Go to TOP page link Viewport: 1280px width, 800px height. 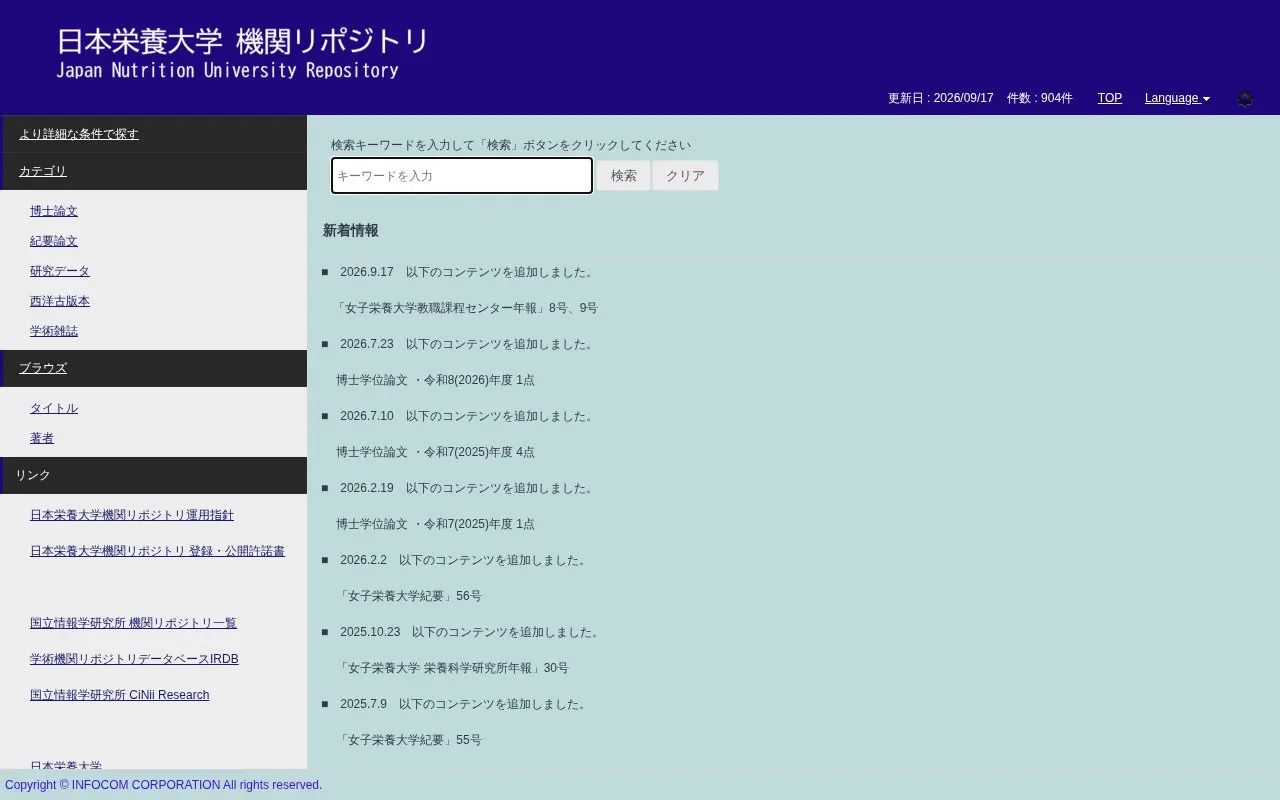[x=1110, y=98]
